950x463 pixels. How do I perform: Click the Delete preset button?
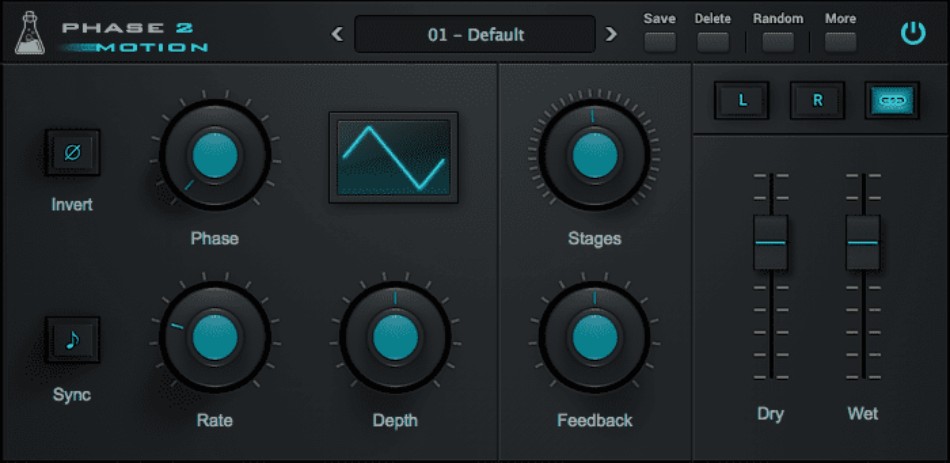[712, 42]
